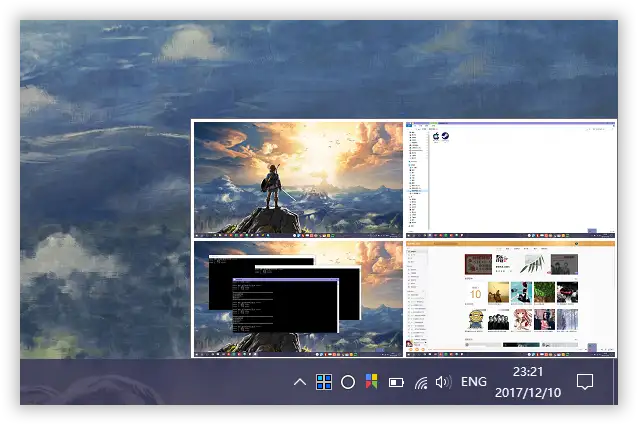Click the white circle tray icon
The width and height of the screenshot is (638, 425).
pos(348,382)
